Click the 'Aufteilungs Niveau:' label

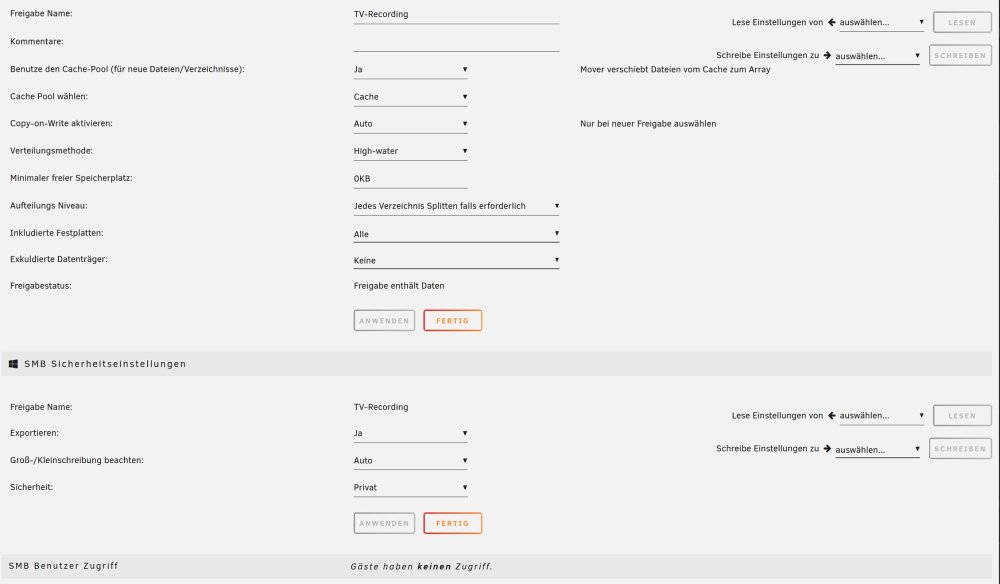click(48, 206)
